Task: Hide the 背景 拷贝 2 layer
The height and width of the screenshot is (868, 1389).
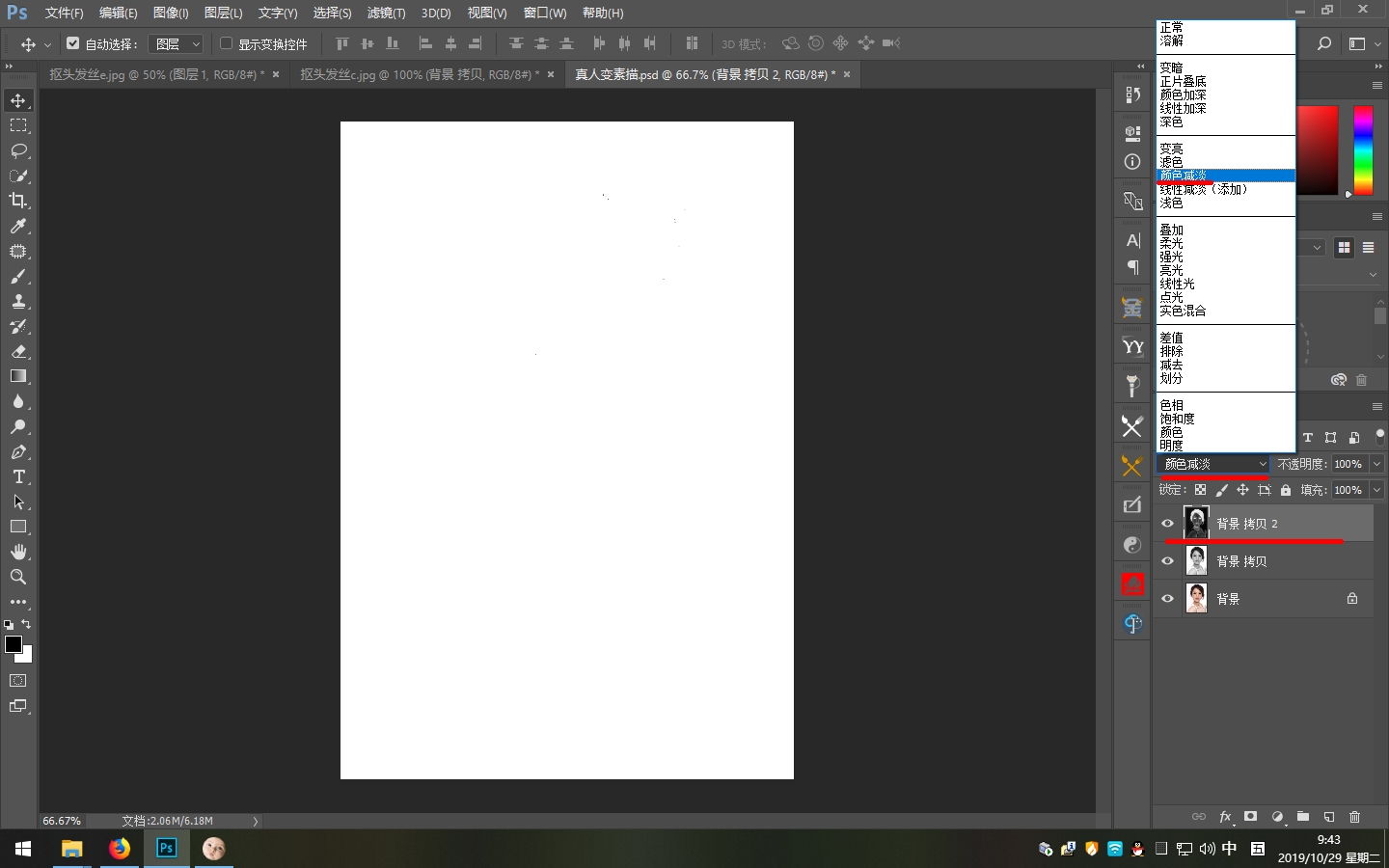Action: click(x=1167, y=524)
